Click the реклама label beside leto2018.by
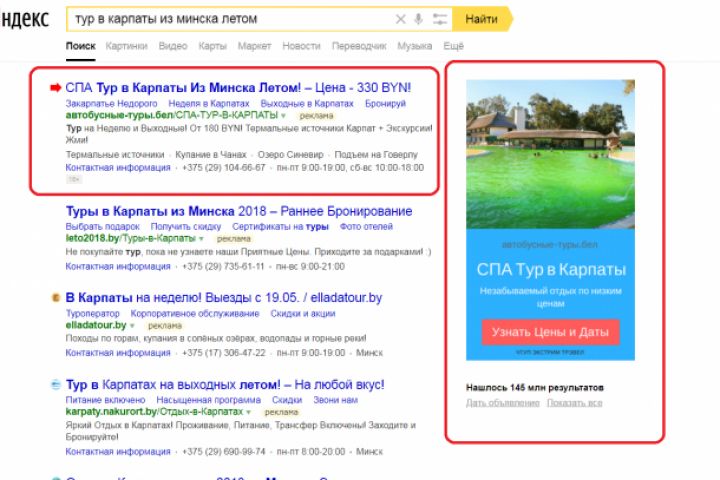The image size is (720, 480). pyautogui.click(x=234, y=239)
